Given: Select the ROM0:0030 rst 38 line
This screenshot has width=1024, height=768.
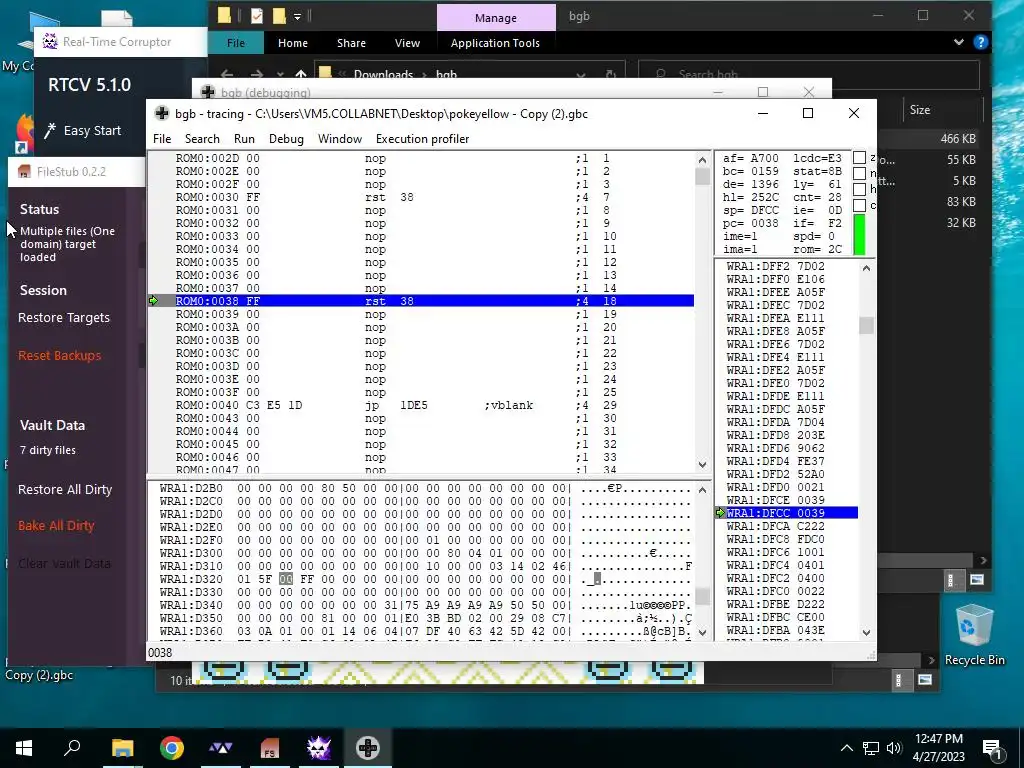Looking at the screenshot, I should click(x=434, y=197).
